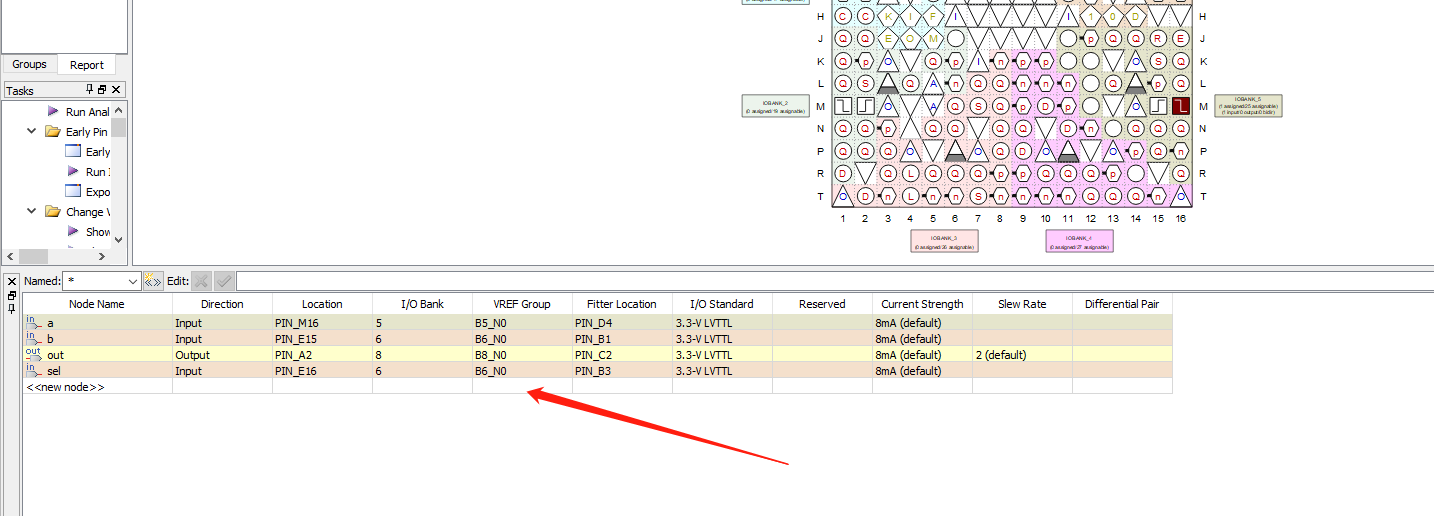
Task: Close the Tasks panel
Action: point(116,90)
